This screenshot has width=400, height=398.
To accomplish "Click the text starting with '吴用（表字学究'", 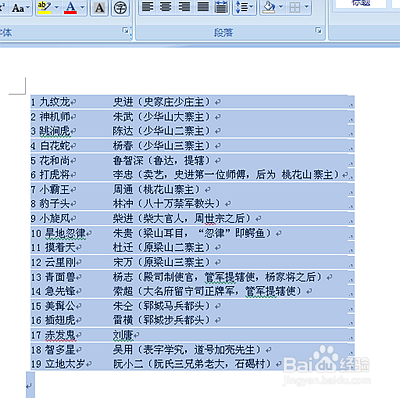I will 188,350.
